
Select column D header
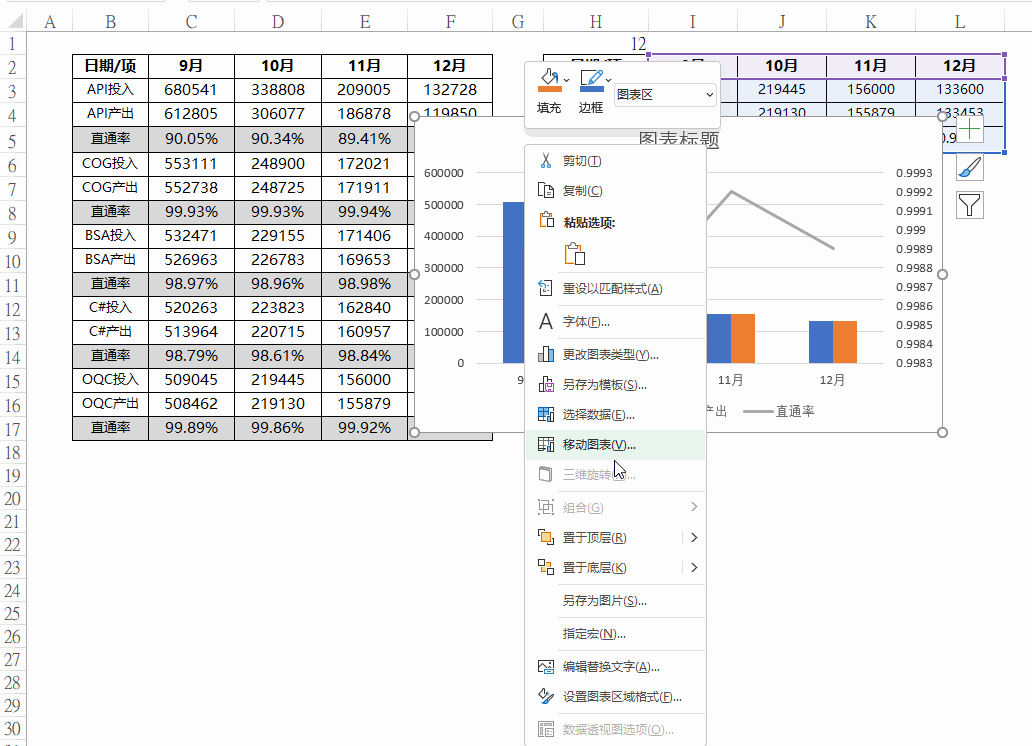pos(278,22)
